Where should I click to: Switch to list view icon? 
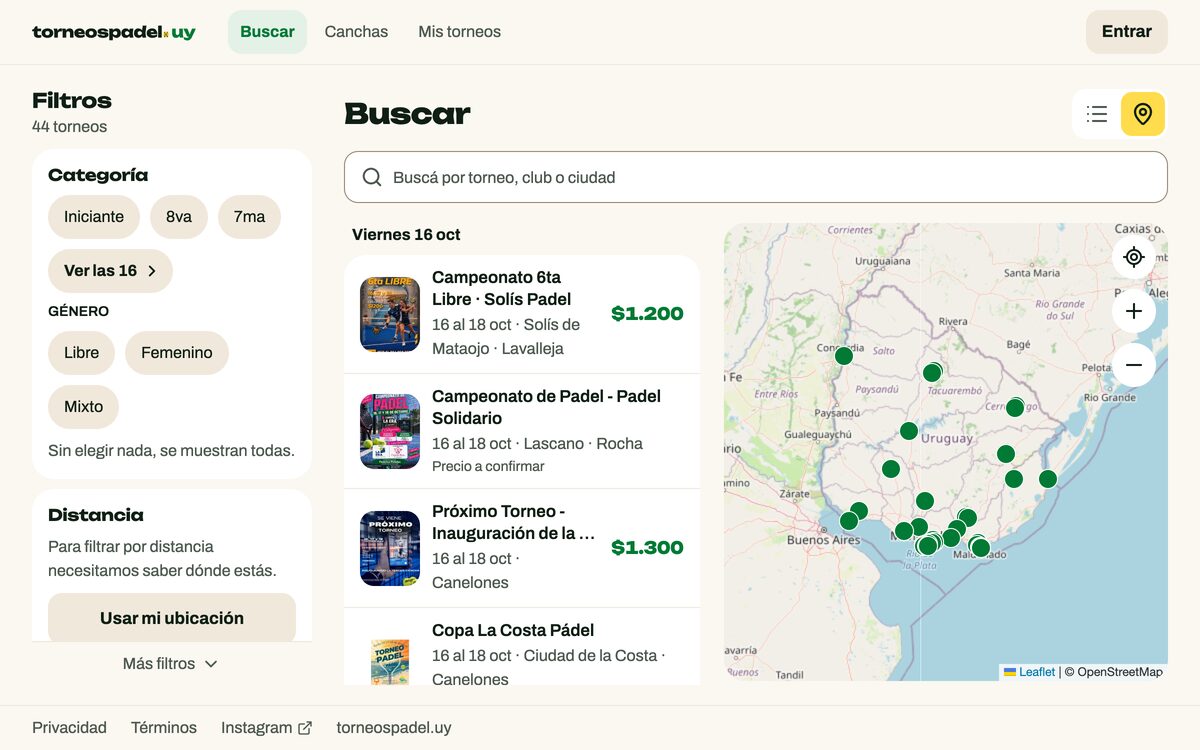point(1097,114)
